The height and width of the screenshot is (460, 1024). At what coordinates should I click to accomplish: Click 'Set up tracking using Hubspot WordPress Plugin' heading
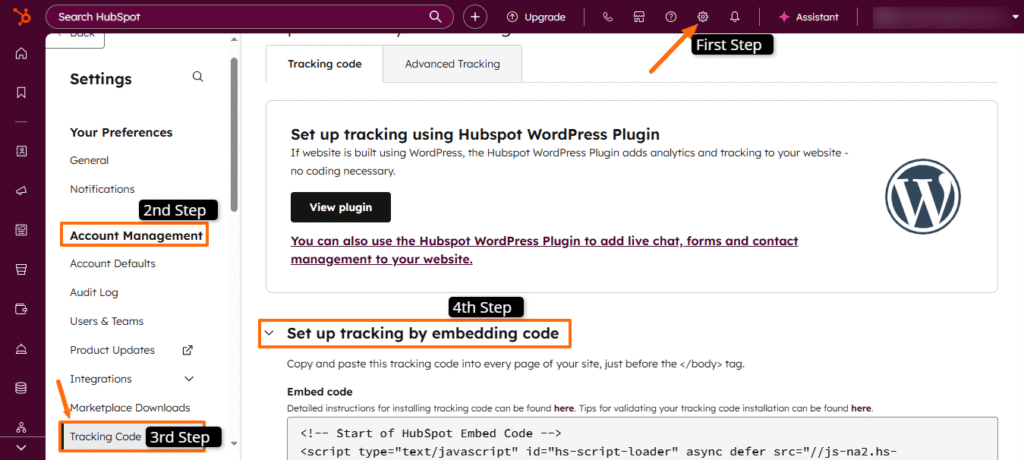click(475, 135)
